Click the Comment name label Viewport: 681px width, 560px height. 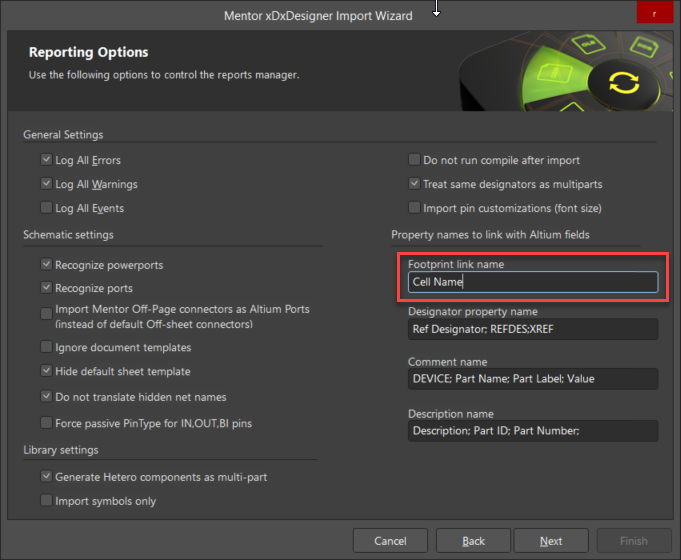447,362
